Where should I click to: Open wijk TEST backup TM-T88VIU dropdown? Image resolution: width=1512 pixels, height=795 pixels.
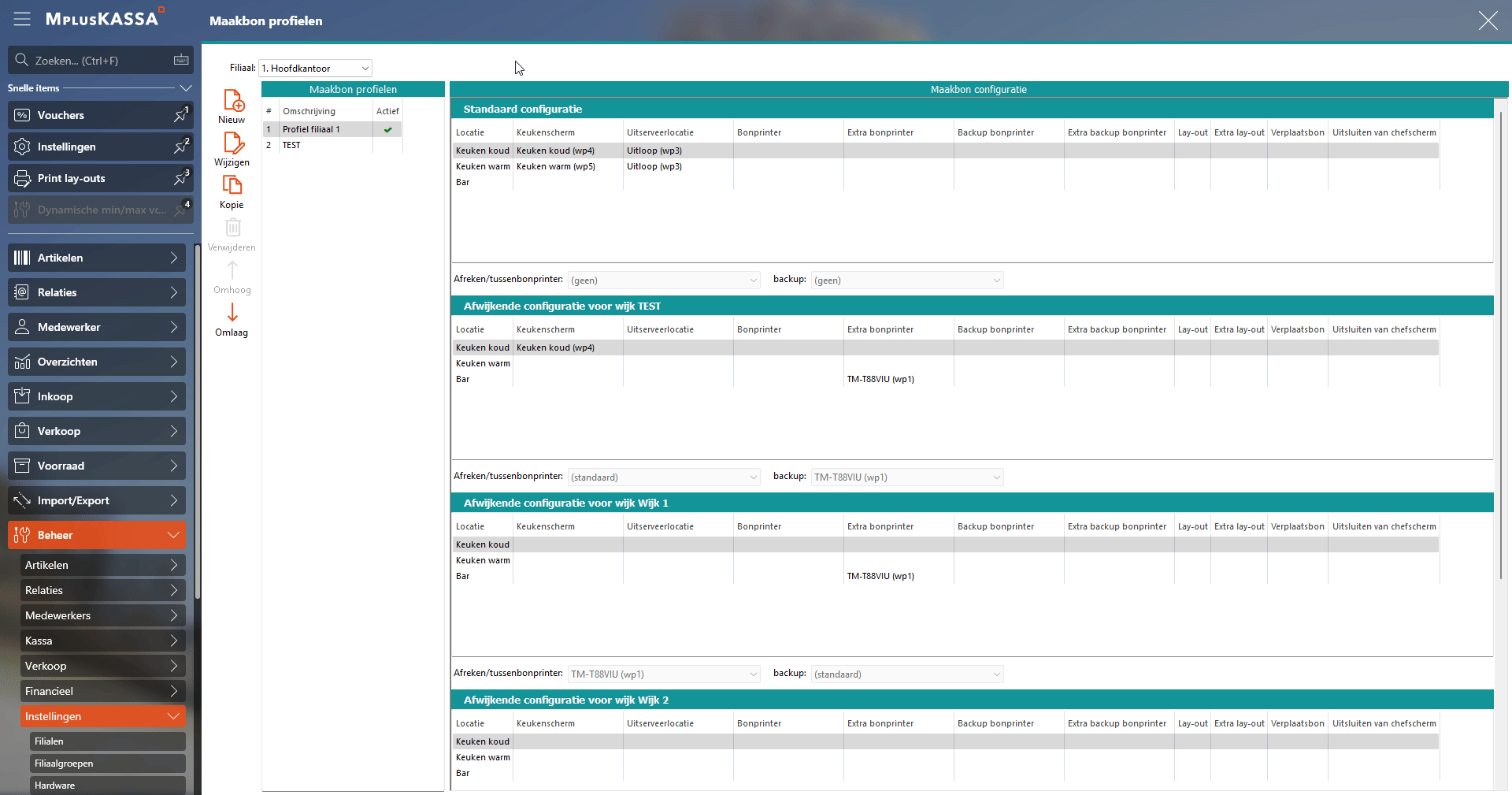tap(907, 477)
